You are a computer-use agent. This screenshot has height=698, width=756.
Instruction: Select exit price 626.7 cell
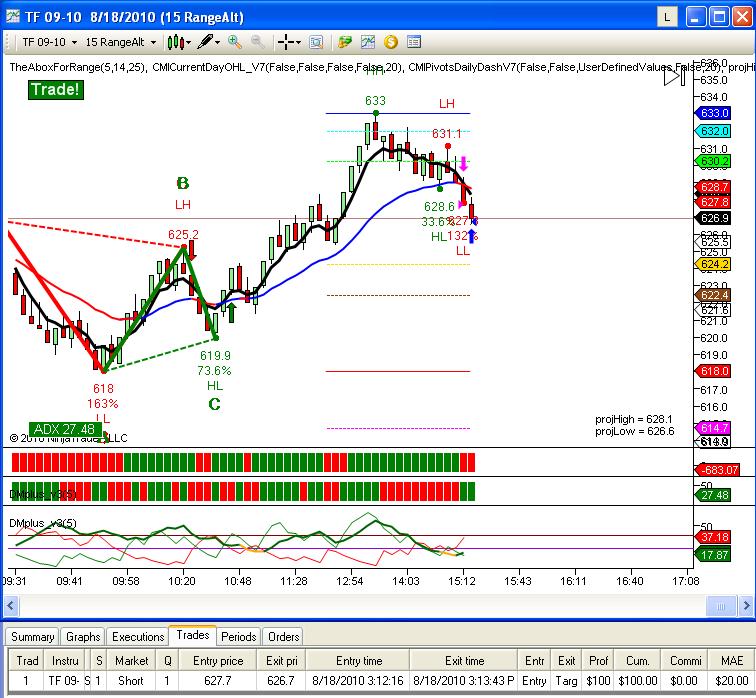pyautogui.click(x=281, y=681)
